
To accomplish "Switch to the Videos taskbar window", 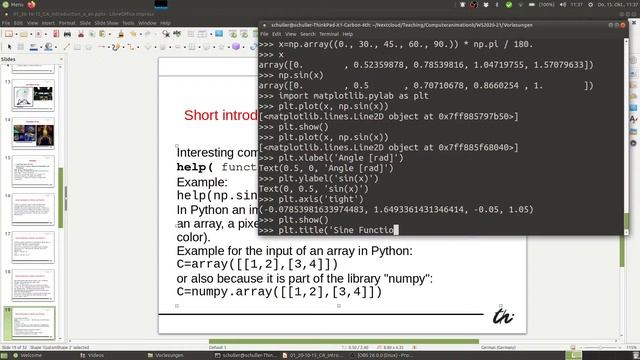I will coord(92,356).
